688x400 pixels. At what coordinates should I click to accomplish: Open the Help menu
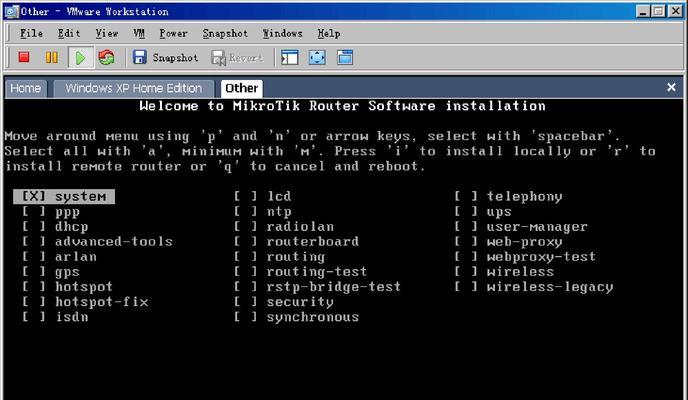329,33
